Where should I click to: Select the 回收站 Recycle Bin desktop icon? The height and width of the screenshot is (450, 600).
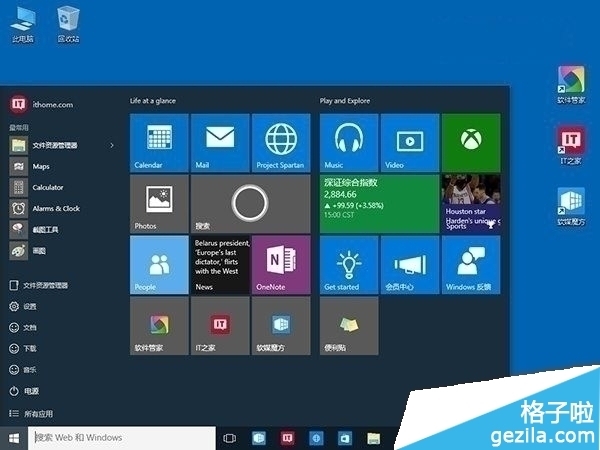click(68, 24)
